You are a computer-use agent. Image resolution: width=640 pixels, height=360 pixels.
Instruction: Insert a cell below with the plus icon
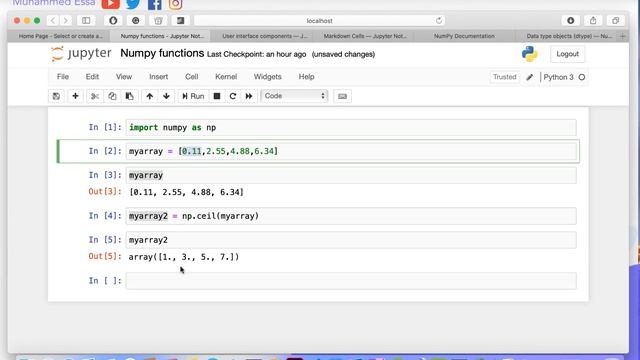coord(75,96)
